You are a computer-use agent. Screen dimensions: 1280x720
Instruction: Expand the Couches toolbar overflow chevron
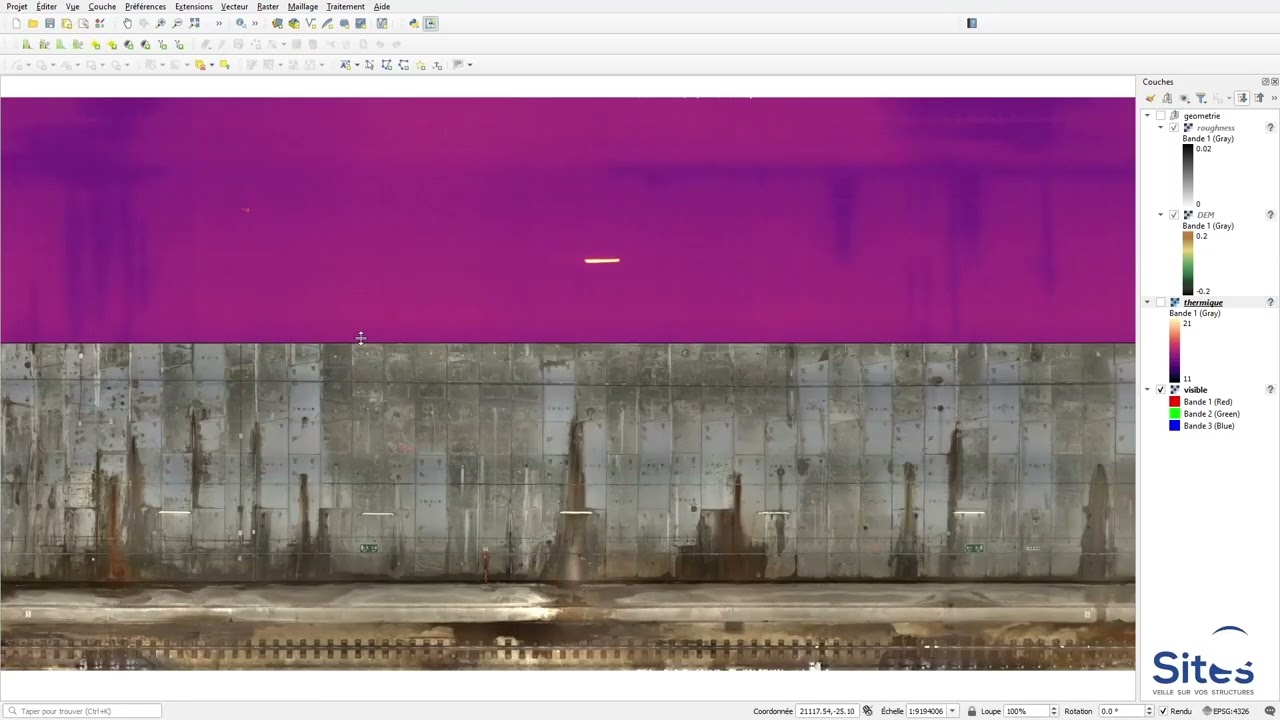1274,98
